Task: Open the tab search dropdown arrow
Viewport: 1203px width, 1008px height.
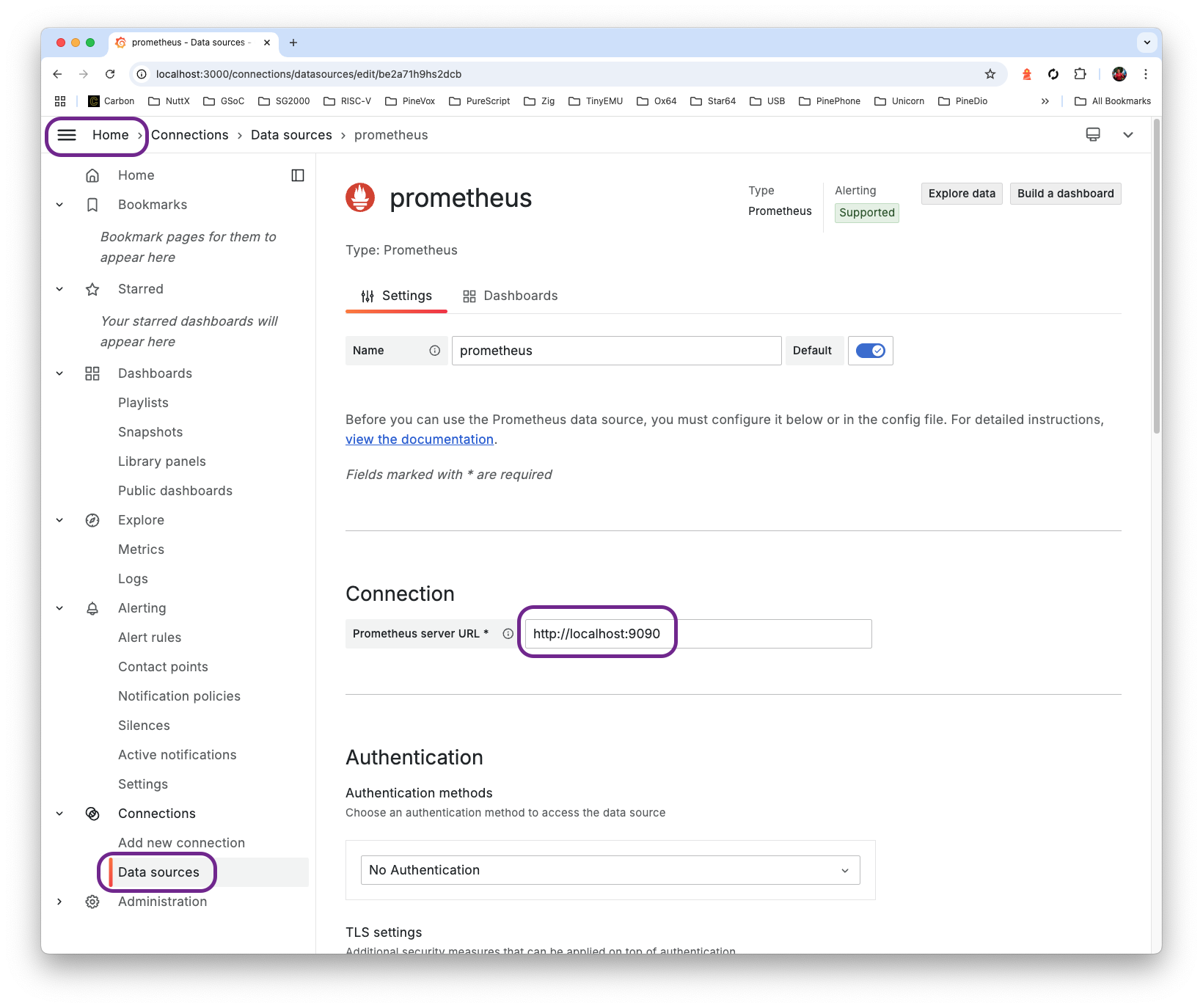Action: [x=1147, y=43]
